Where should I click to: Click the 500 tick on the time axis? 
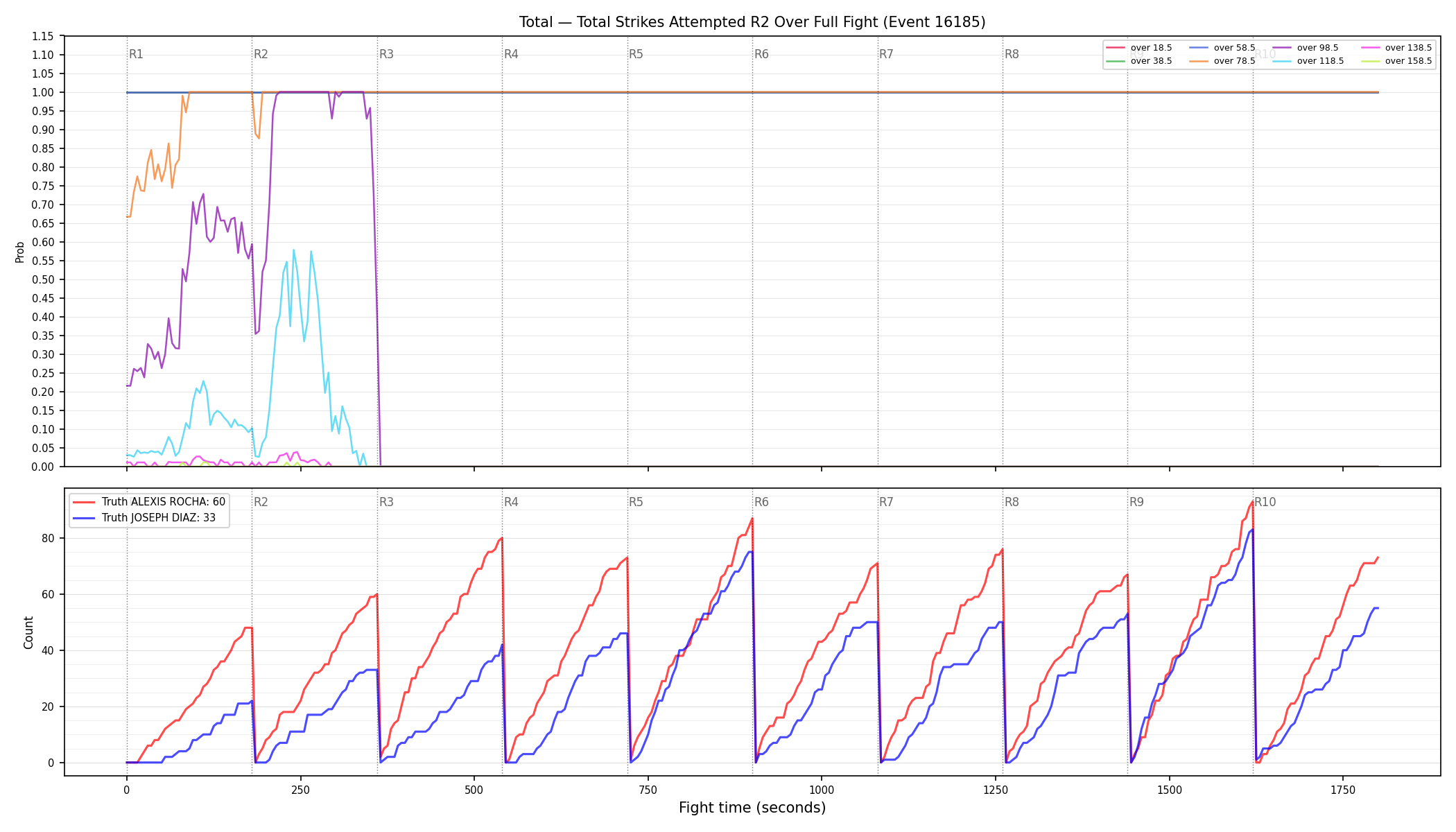[x=474, y=790]
